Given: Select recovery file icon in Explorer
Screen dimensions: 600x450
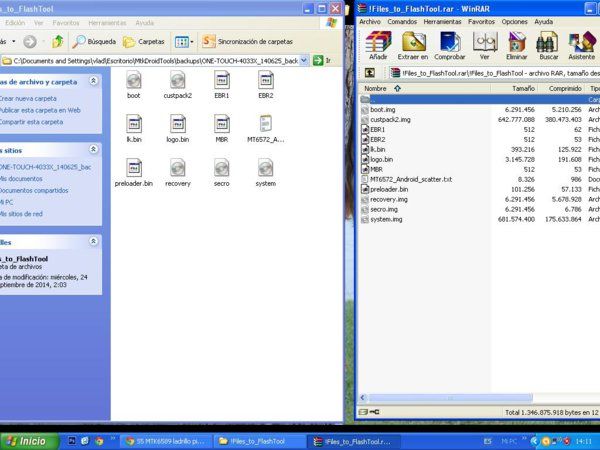Looking at the screenshot, I should (178, 173).
